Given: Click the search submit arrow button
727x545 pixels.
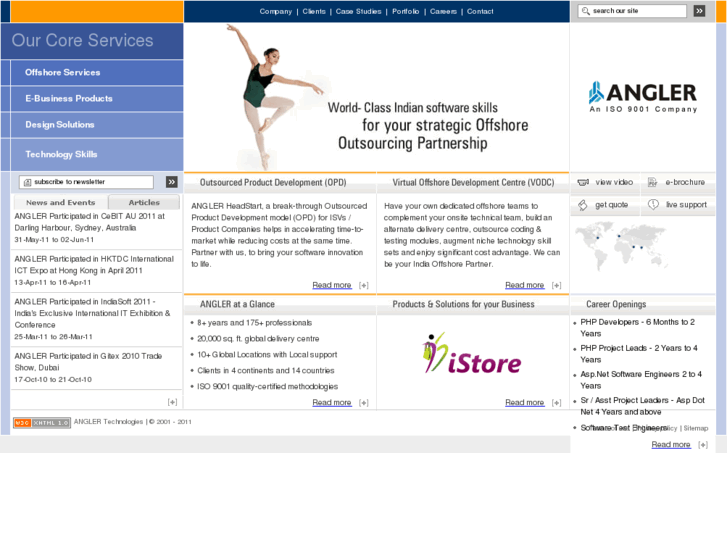Looking at the screenshot, I should (699, 11).
